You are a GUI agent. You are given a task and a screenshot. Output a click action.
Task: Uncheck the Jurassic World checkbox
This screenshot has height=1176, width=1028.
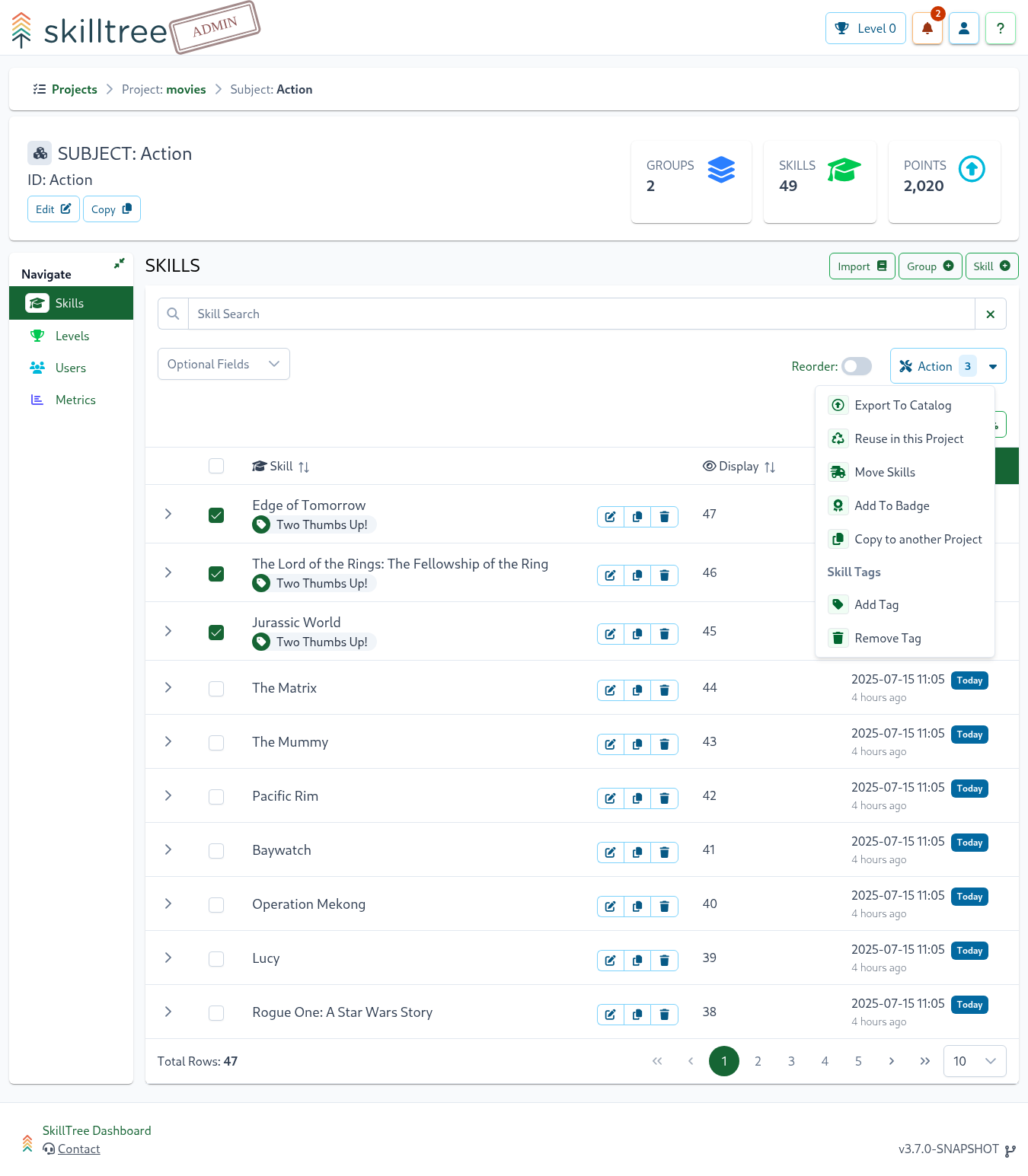(216, 633)
